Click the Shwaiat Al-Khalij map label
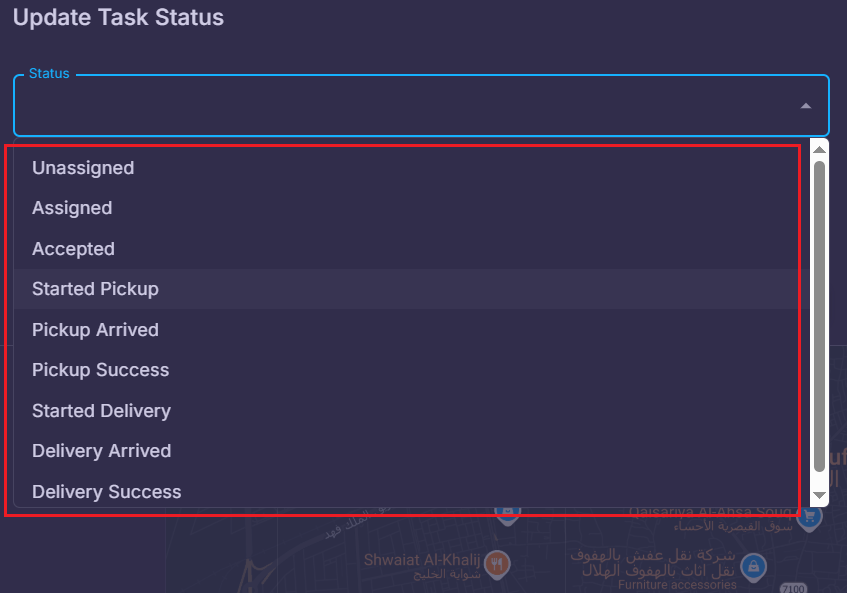This screenshot has width=847, height=593. tap(422, 560)
